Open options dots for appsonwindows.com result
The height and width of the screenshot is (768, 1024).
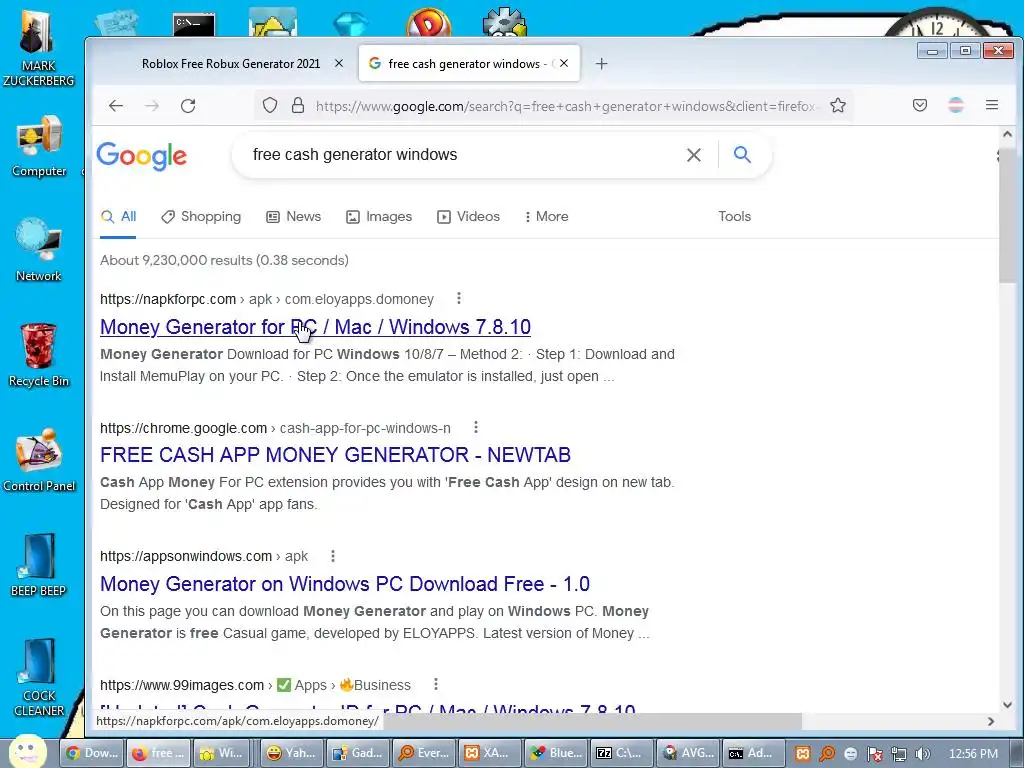(333, 556)
